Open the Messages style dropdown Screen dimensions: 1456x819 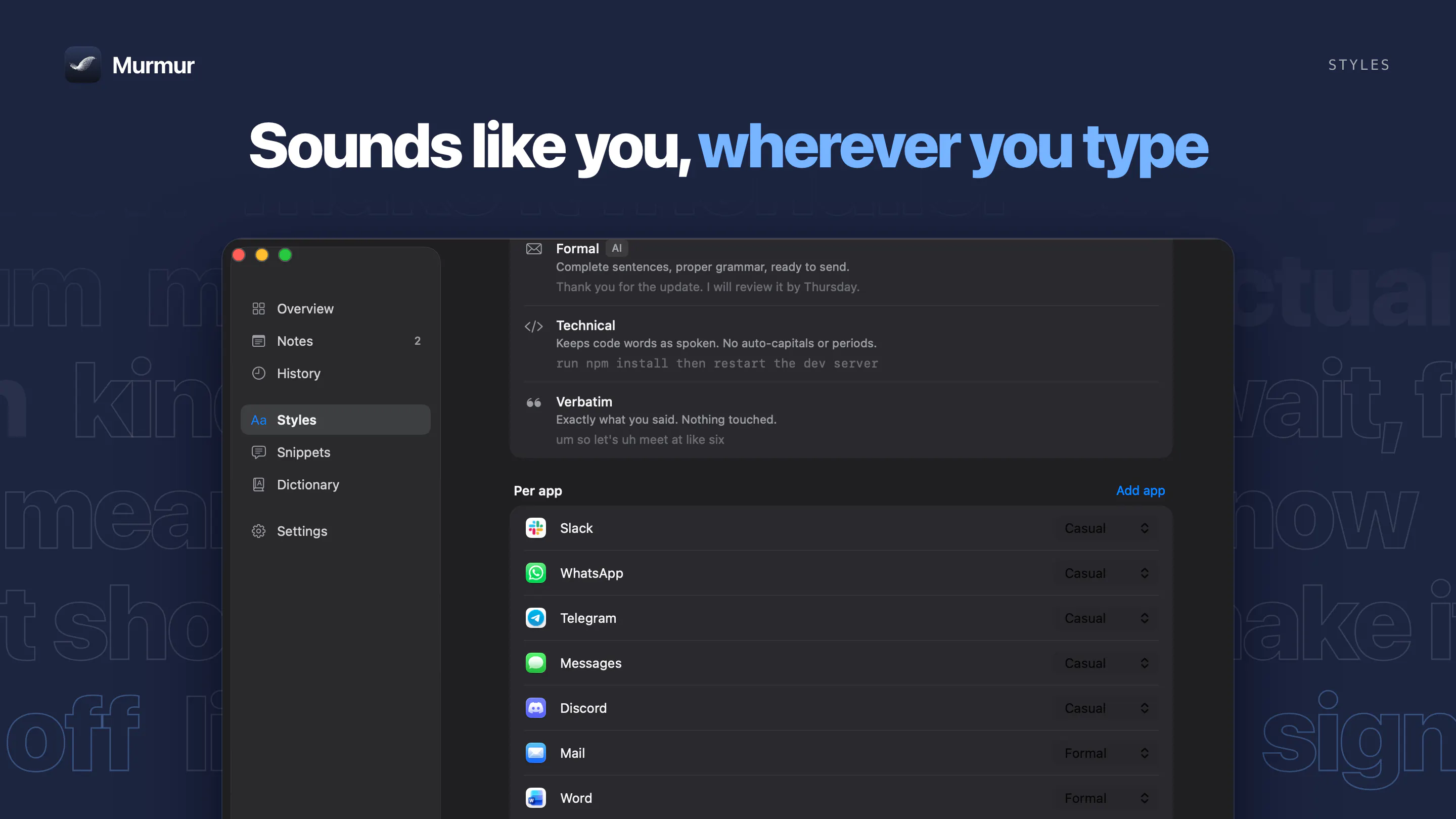[1106, 663]
